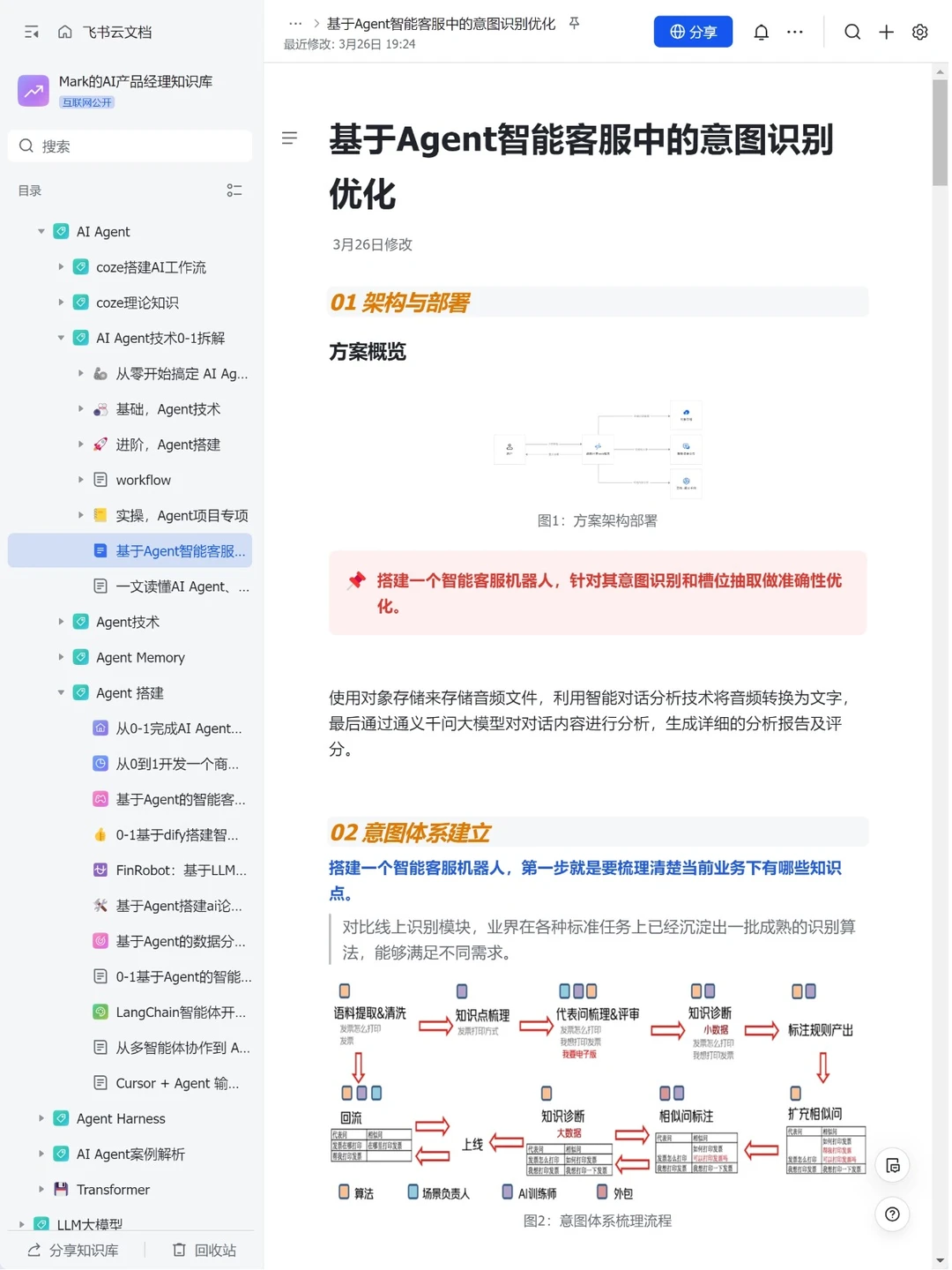Open 图1 方案架构部署 diagram image
This screenshot has width=952, height=1270.
point(598,449)
